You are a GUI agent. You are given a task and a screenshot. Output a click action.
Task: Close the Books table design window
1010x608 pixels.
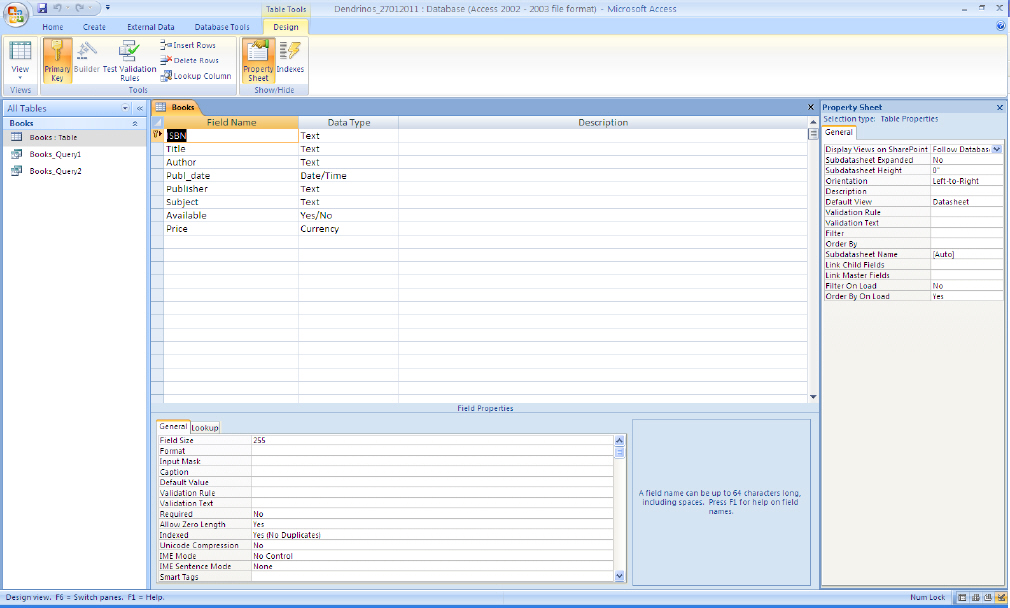click(811, 108)
